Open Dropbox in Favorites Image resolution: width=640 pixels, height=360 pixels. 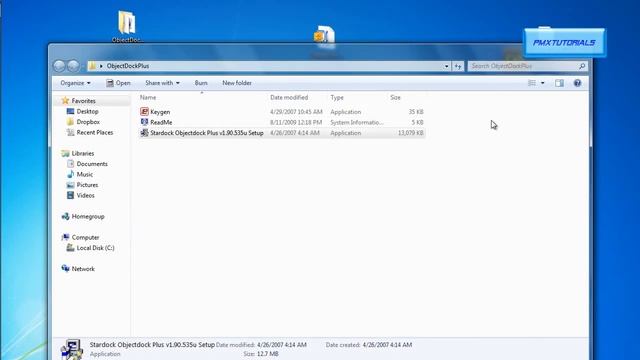coord(88,122)
